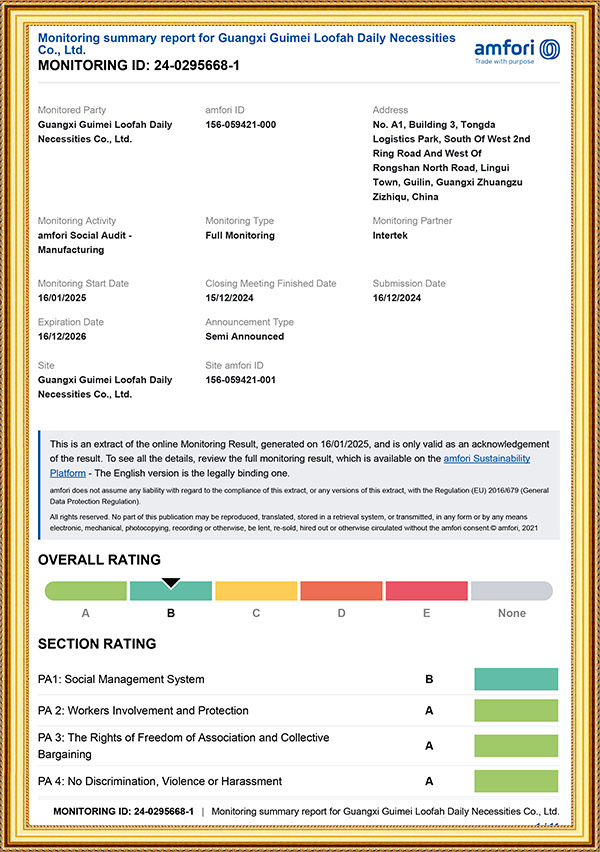Select the teal B overall rating segment
600x852 pixels.
click(171, 591)
